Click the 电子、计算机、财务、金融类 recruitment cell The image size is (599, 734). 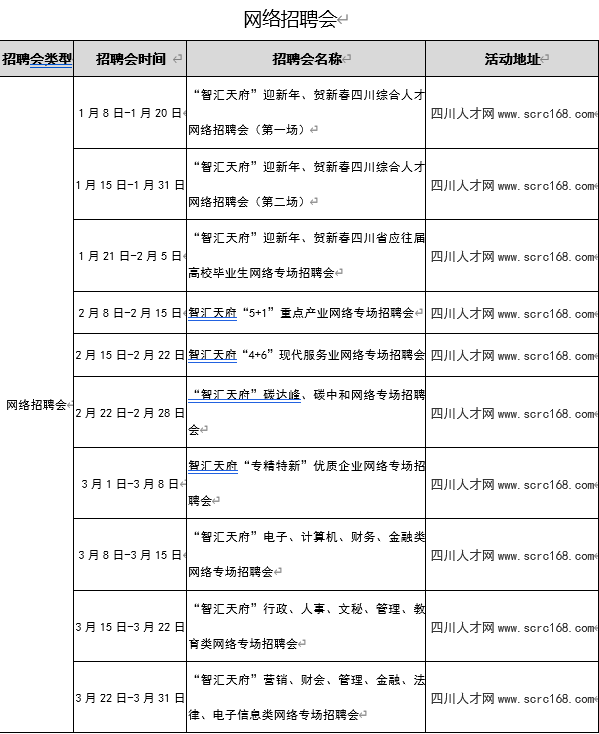tap(306, 555)
